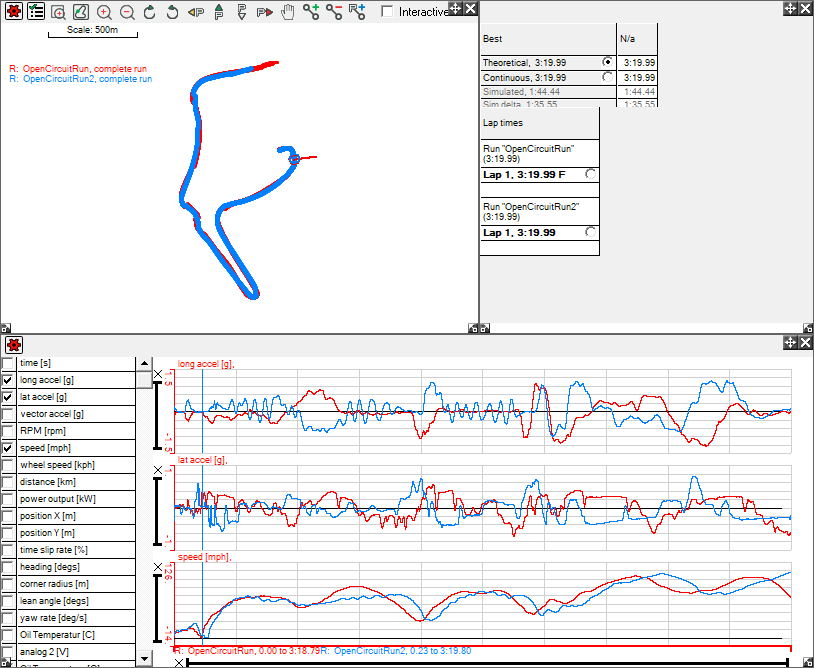Image resolution: width=814 pixels, height=668 pixels.
Task: Rotate the map clockwise
Action: (150, 12)
